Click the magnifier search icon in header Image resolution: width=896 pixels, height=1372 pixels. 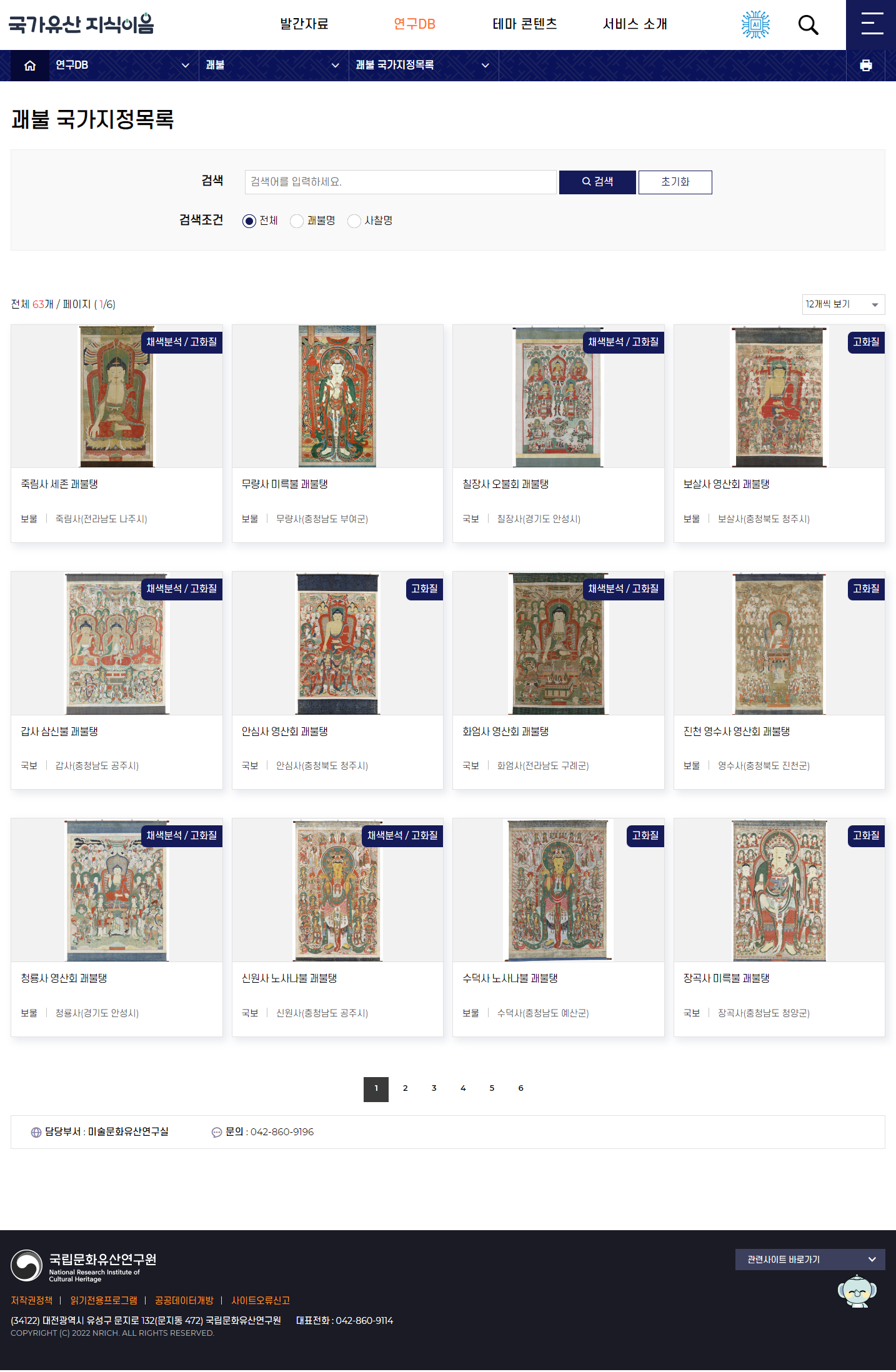(x=808, y=25)
